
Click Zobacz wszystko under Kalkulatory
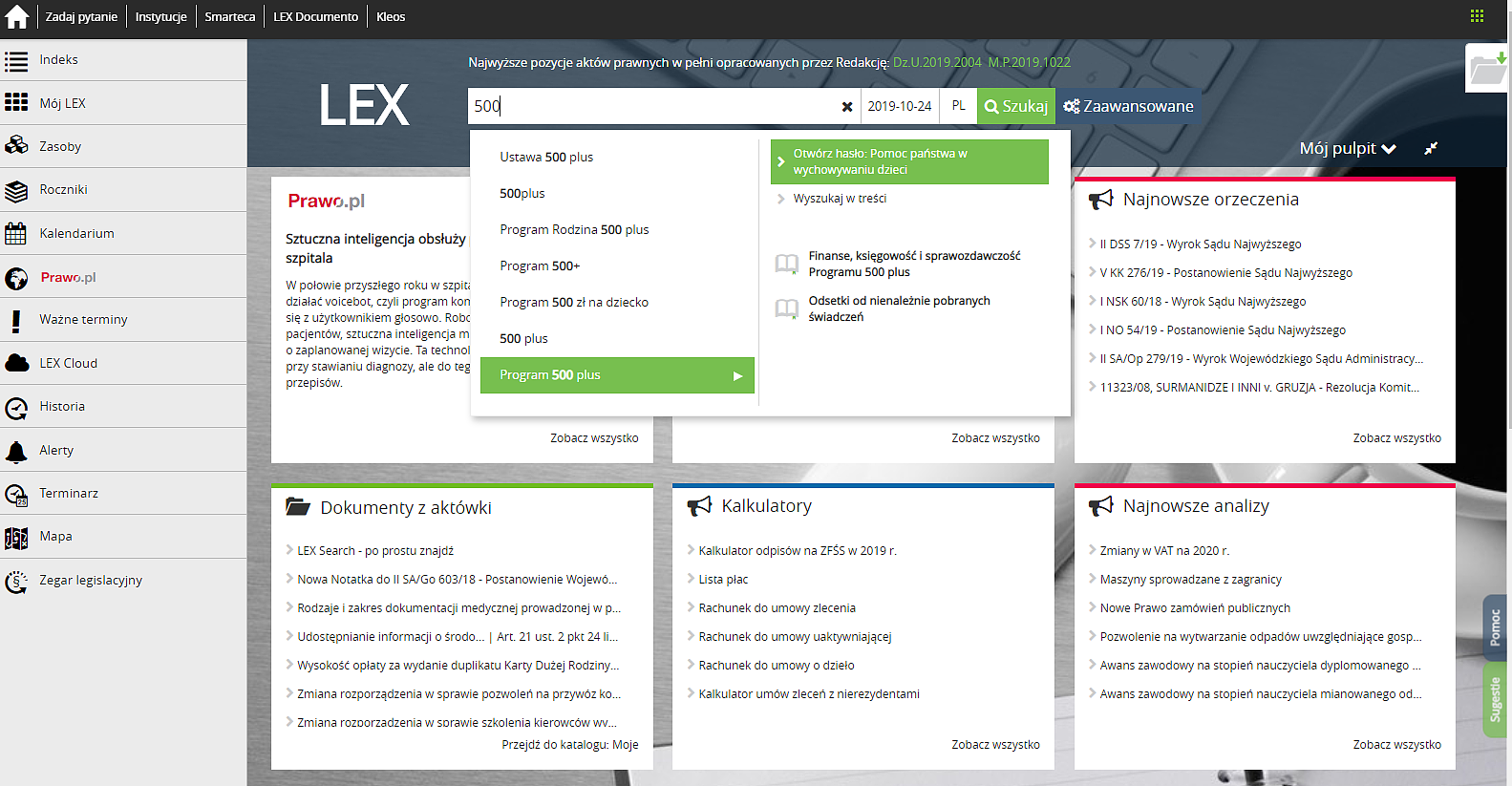995,744
